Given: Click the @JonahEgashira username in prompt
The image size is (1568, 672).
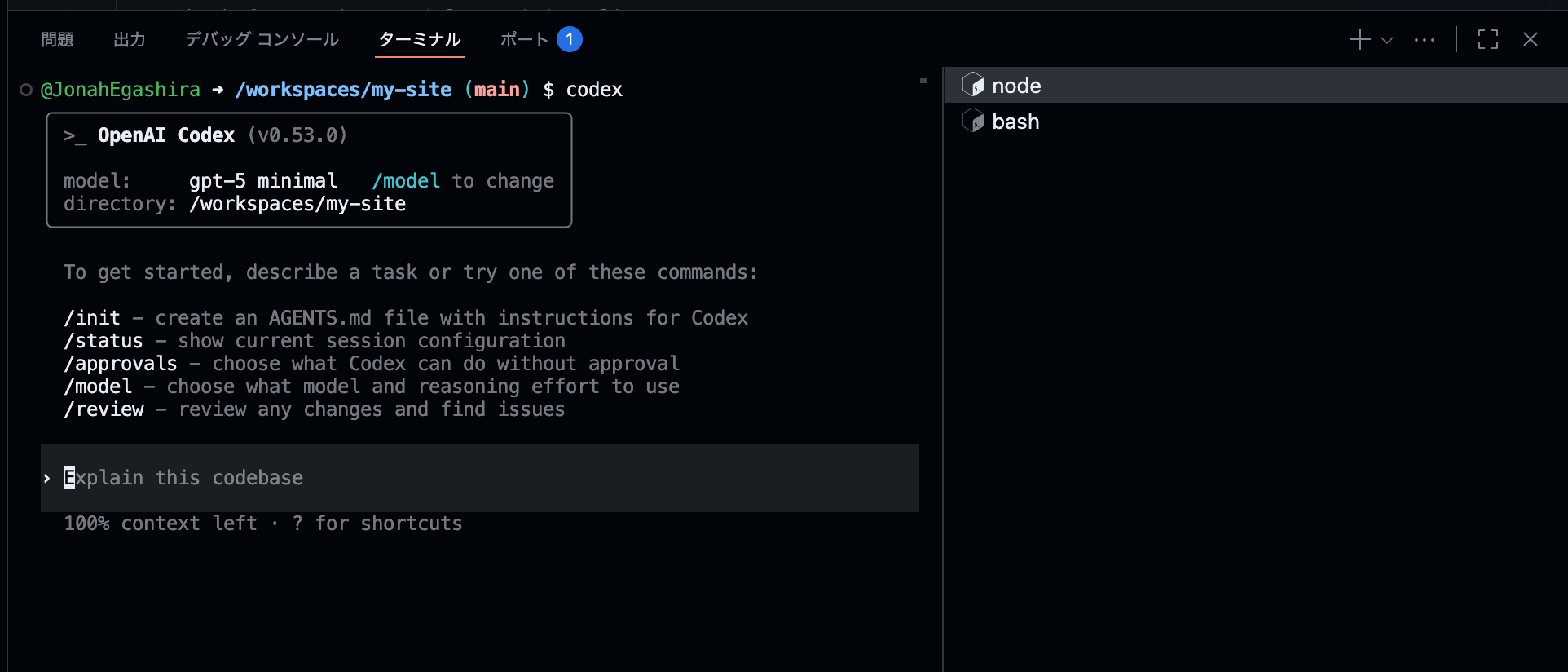Looking at the screenshot, I should click(121, 90).
